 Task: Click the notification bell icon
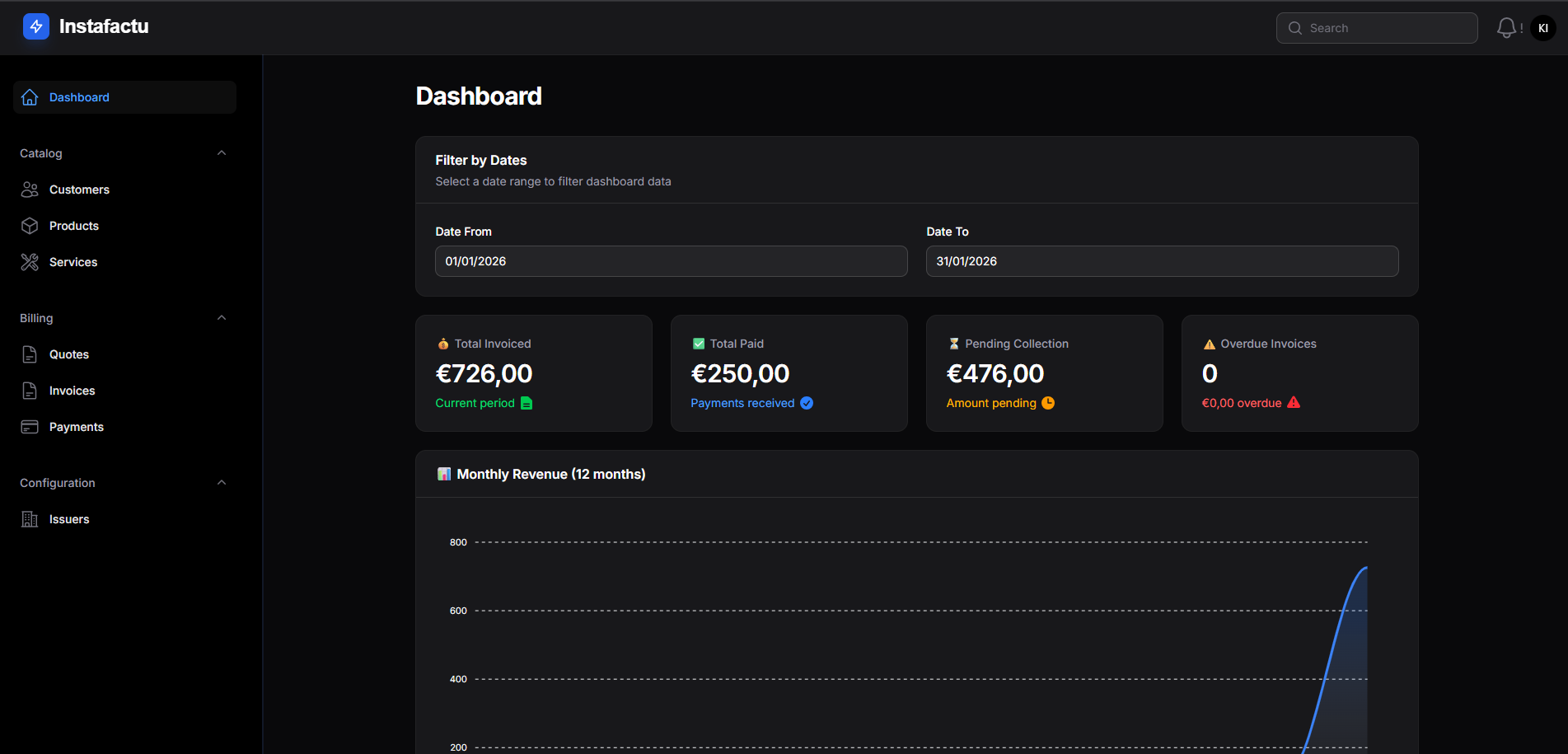[1505, 27]
